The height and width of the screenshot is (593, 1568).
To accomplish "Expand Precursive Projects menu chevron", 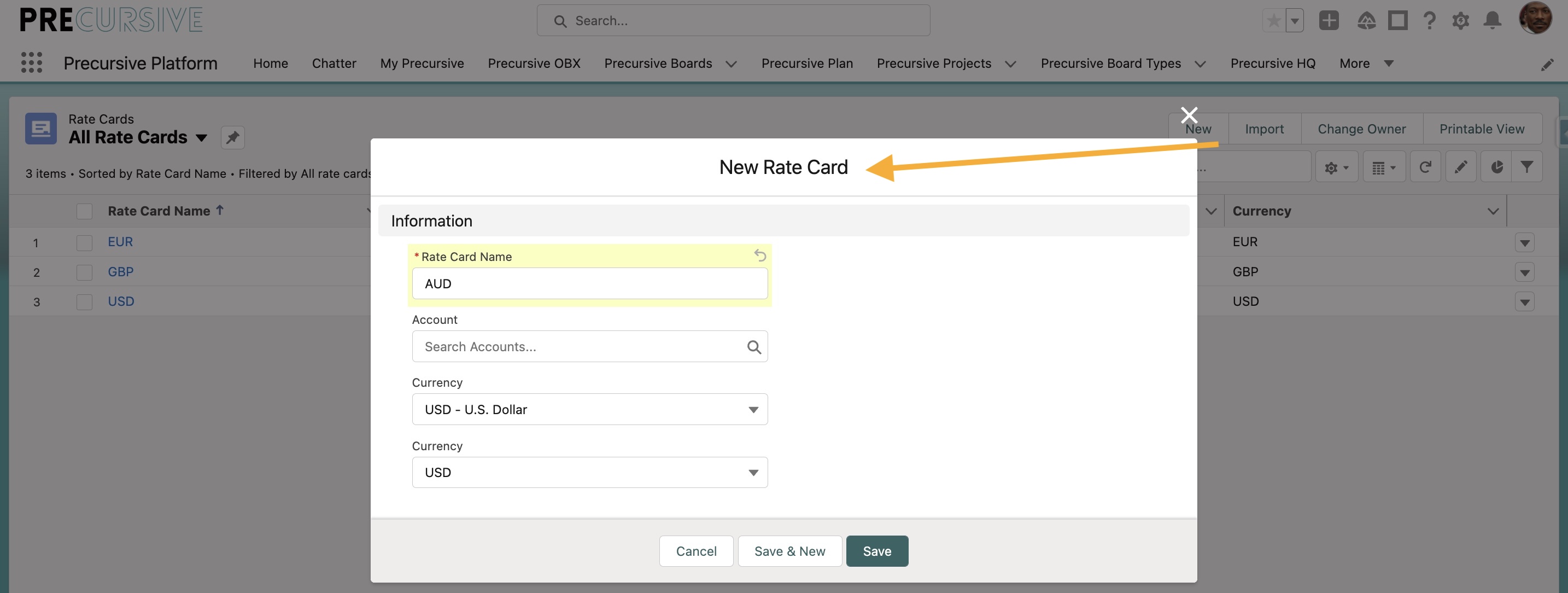I will click(1010, 64).
